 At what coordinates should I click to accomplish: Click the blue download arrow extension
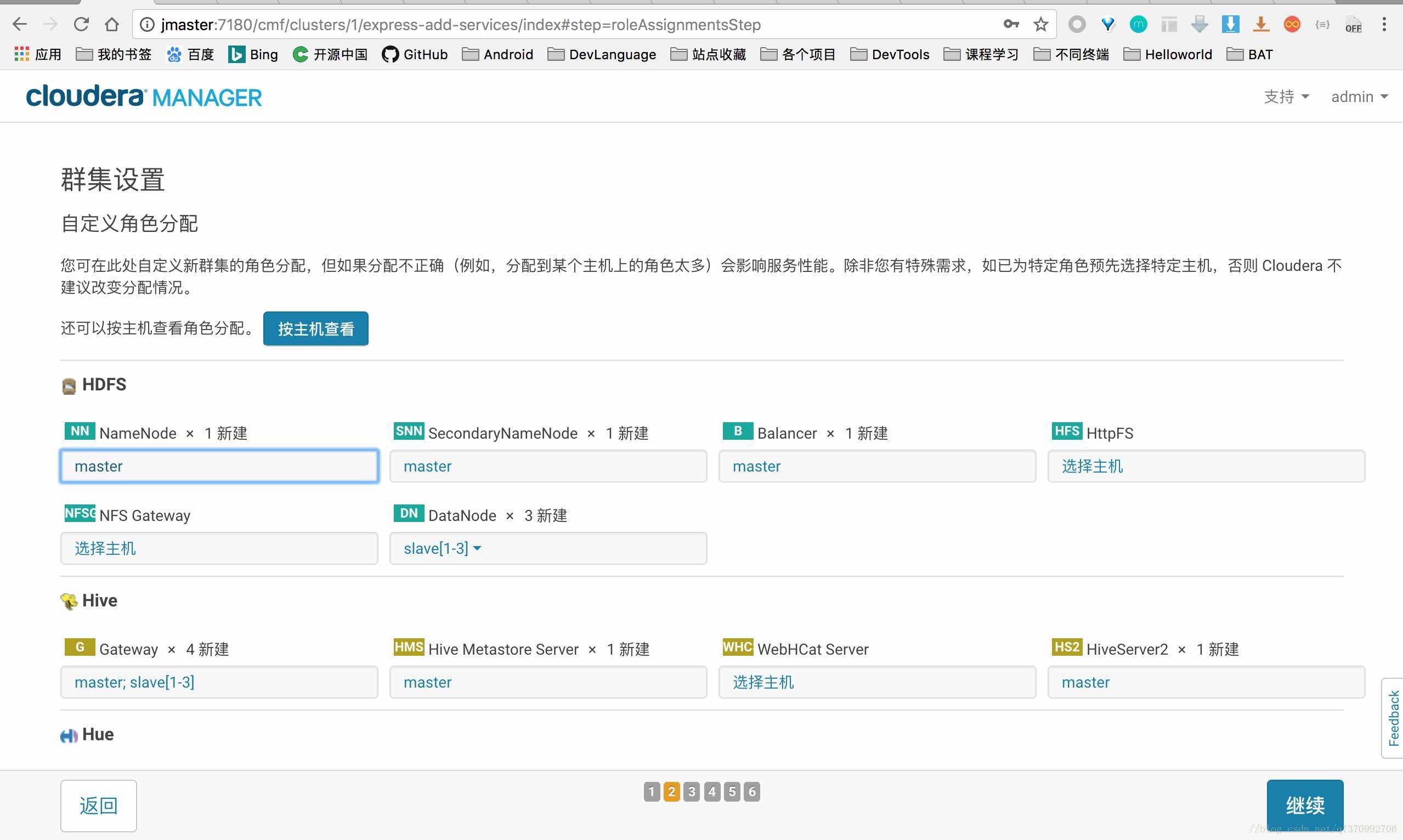tap(1230, 24)
